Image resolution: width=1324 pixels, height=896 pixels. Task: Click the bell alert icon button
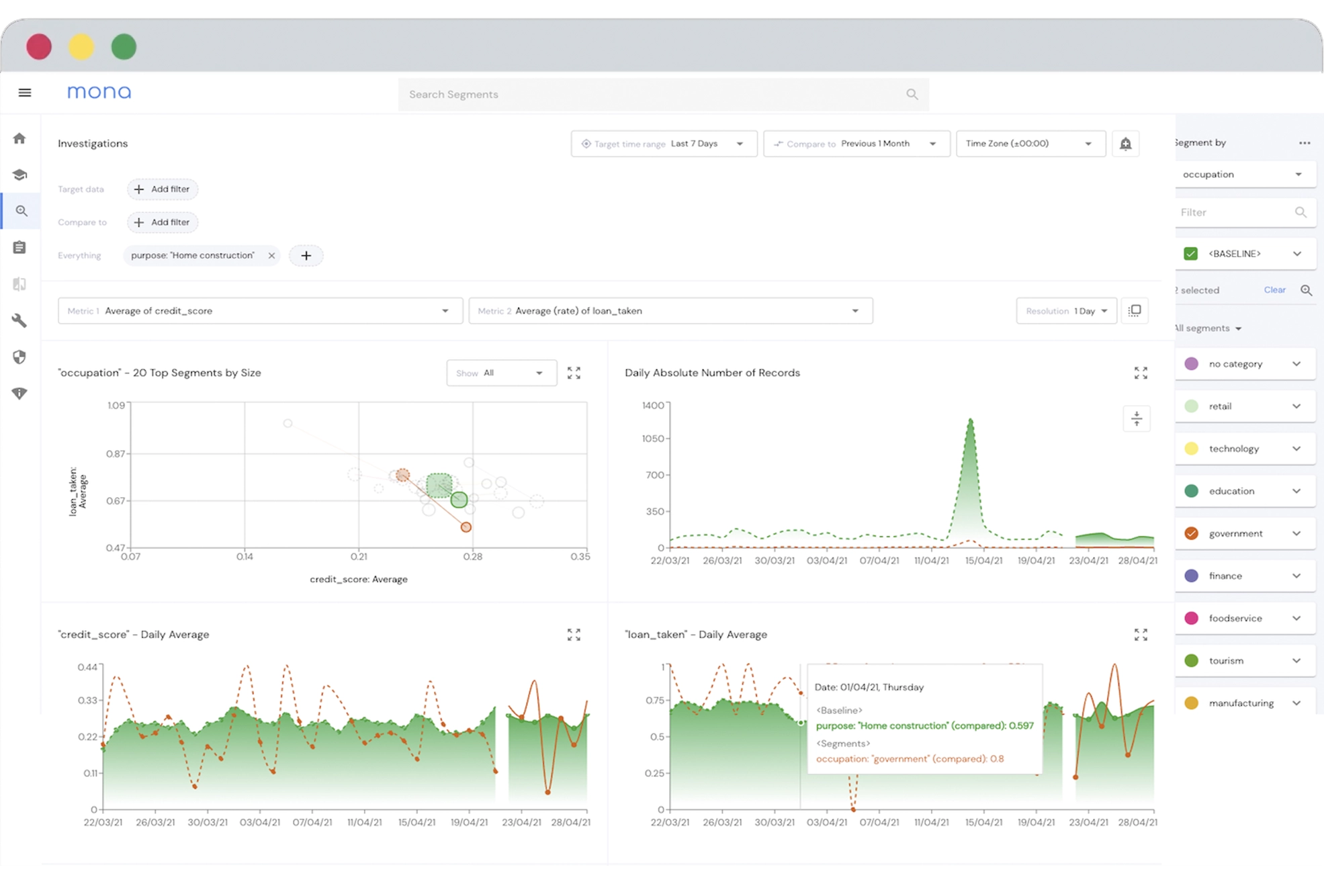tap(1126, 144)
